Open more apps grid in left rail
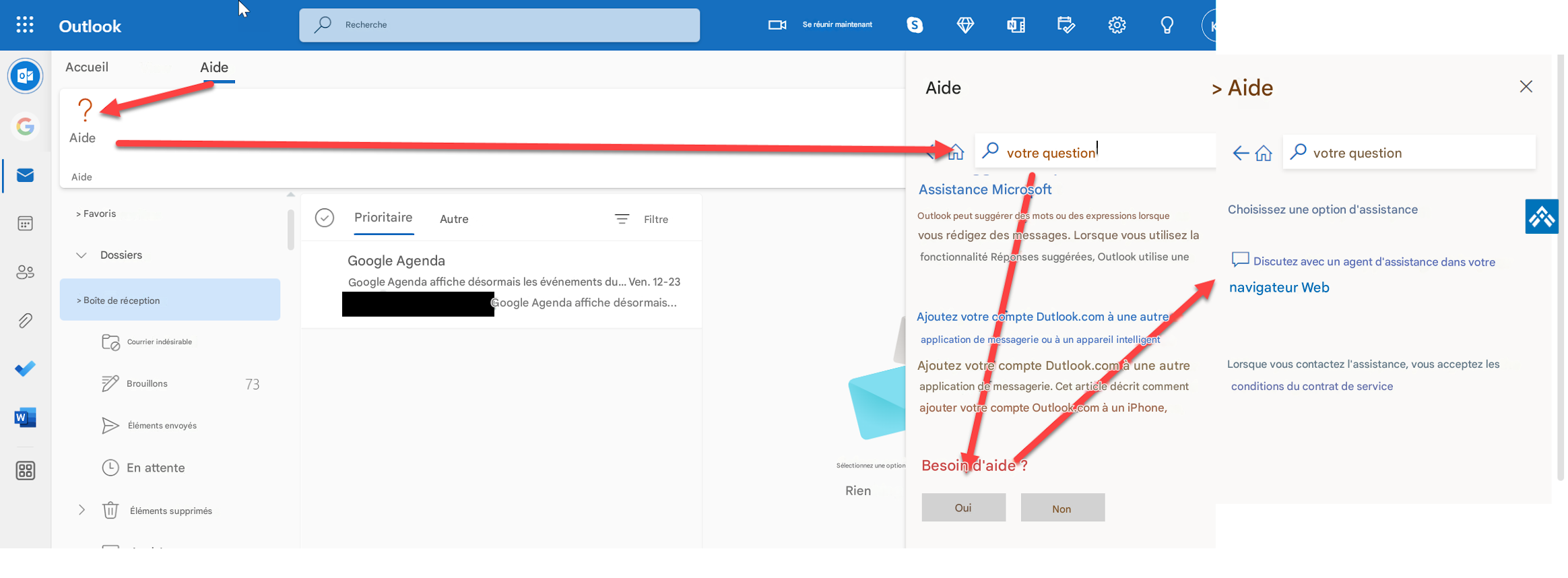This screenshot has width=1568, height=578. (x=26, y=470)
